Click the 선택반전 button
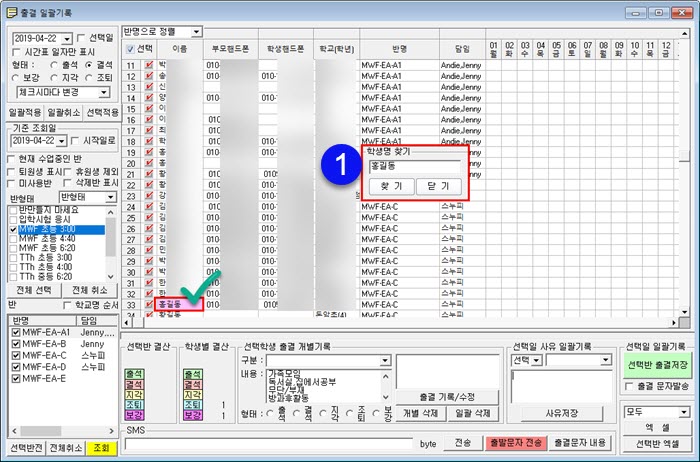700x462 pixels. 26,448
